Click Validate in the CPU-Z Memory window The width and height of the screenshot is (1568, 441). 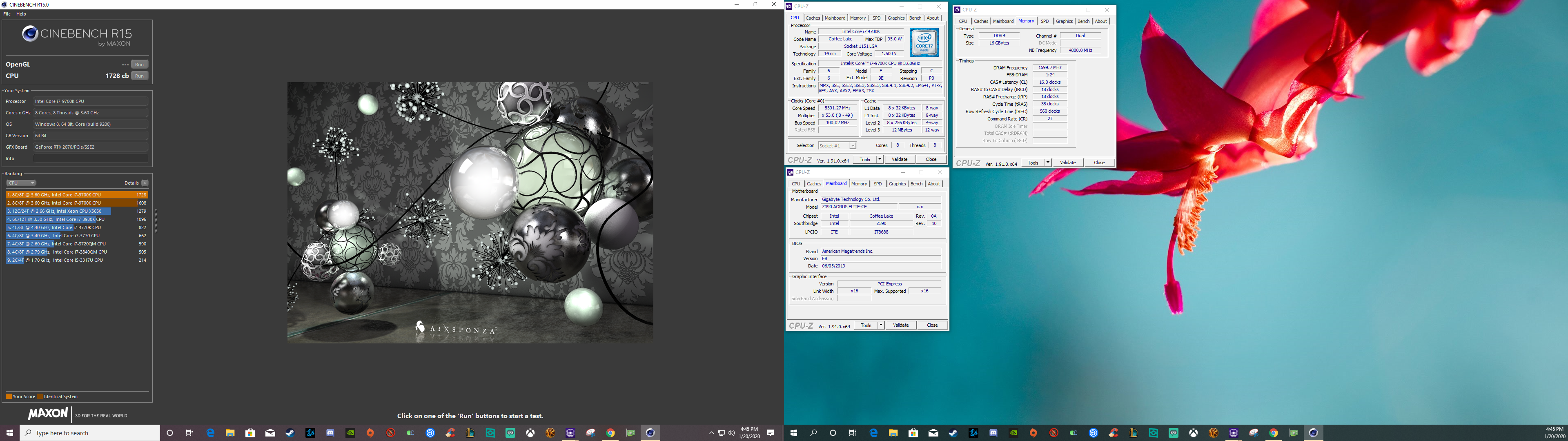point(1068,163)
